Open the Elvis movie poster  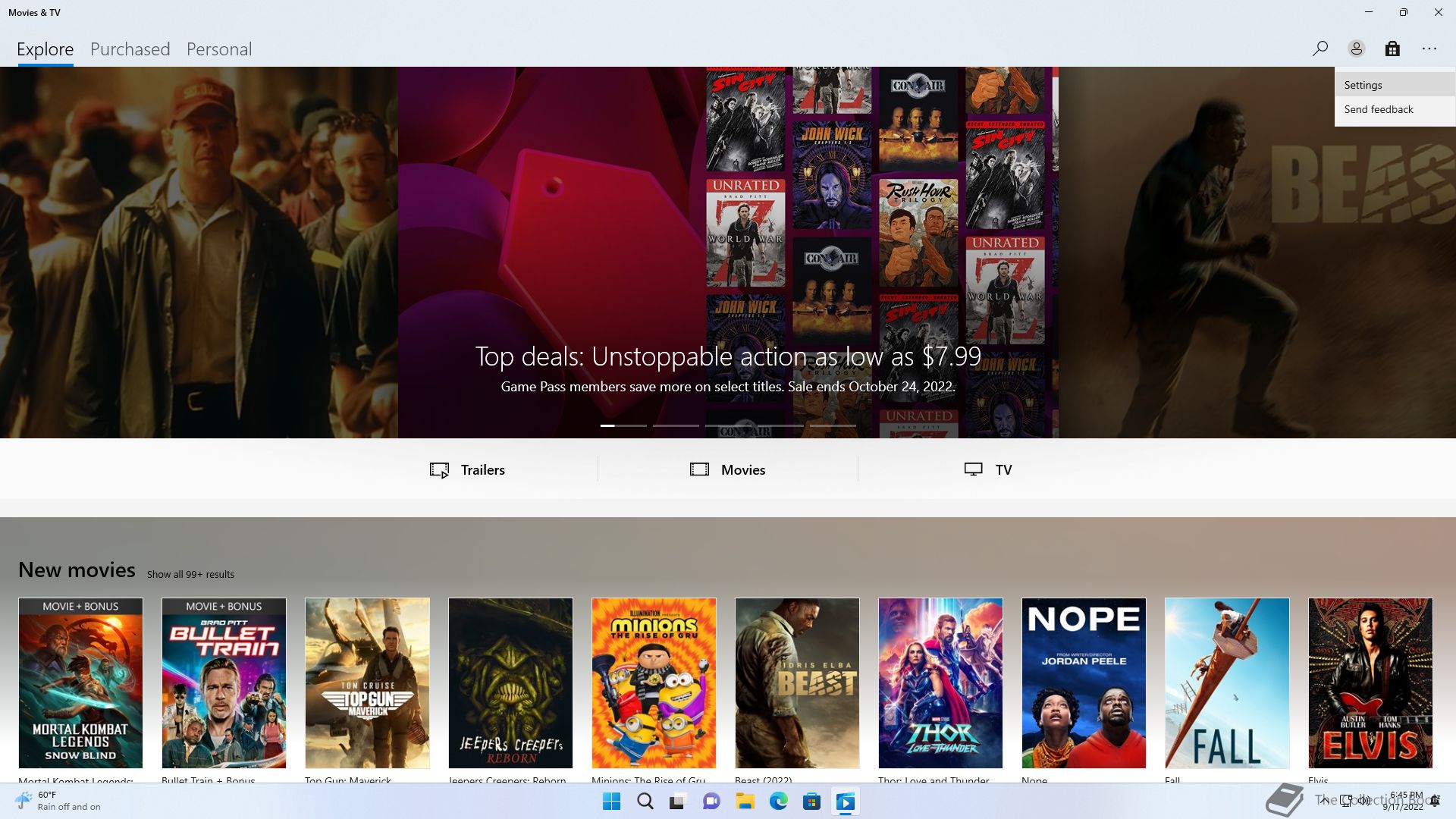coord(1370,682)
